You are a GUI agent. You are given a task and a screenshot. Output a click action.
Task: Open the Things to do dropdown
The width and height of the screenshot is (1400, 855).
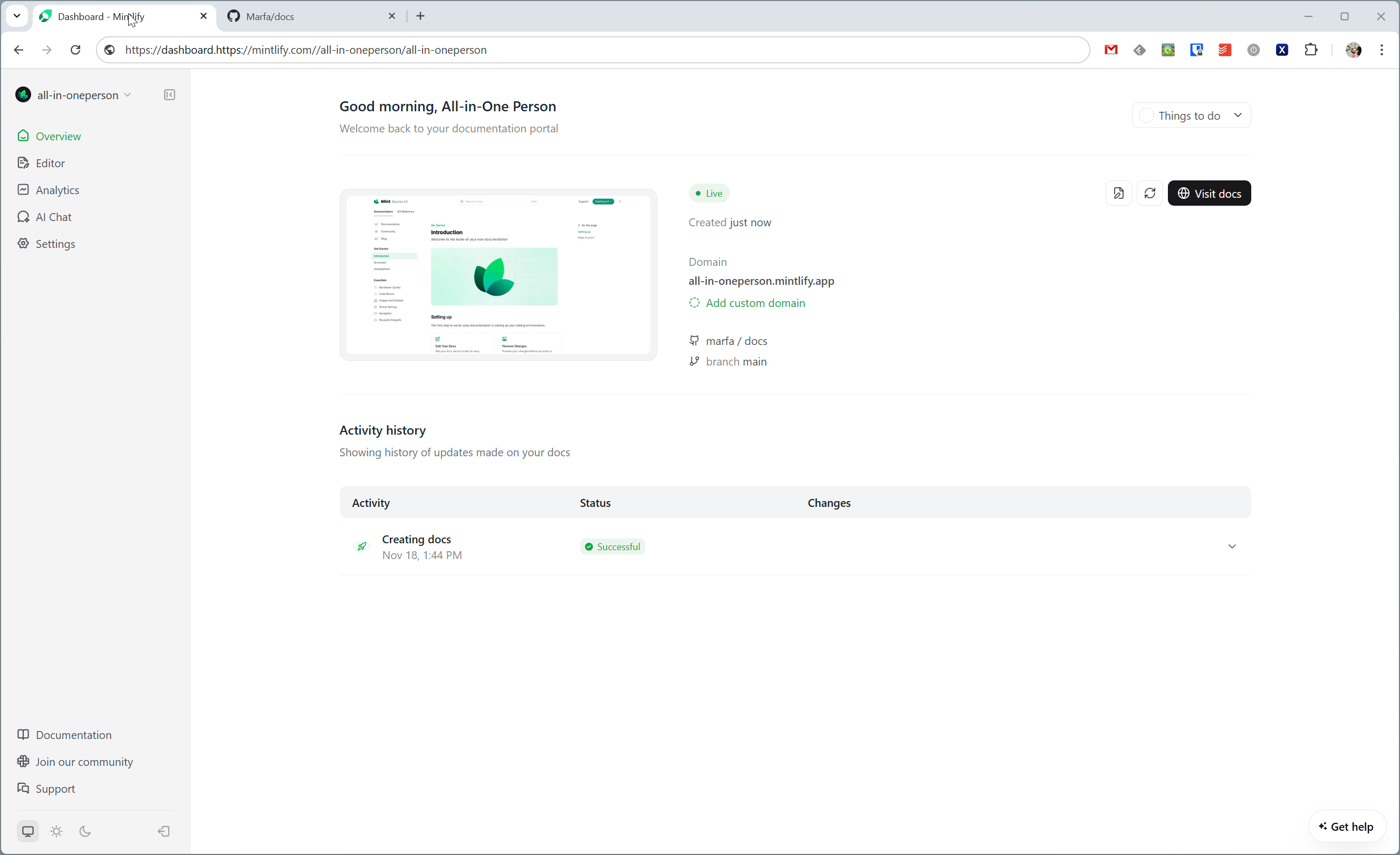[1191, 116]
